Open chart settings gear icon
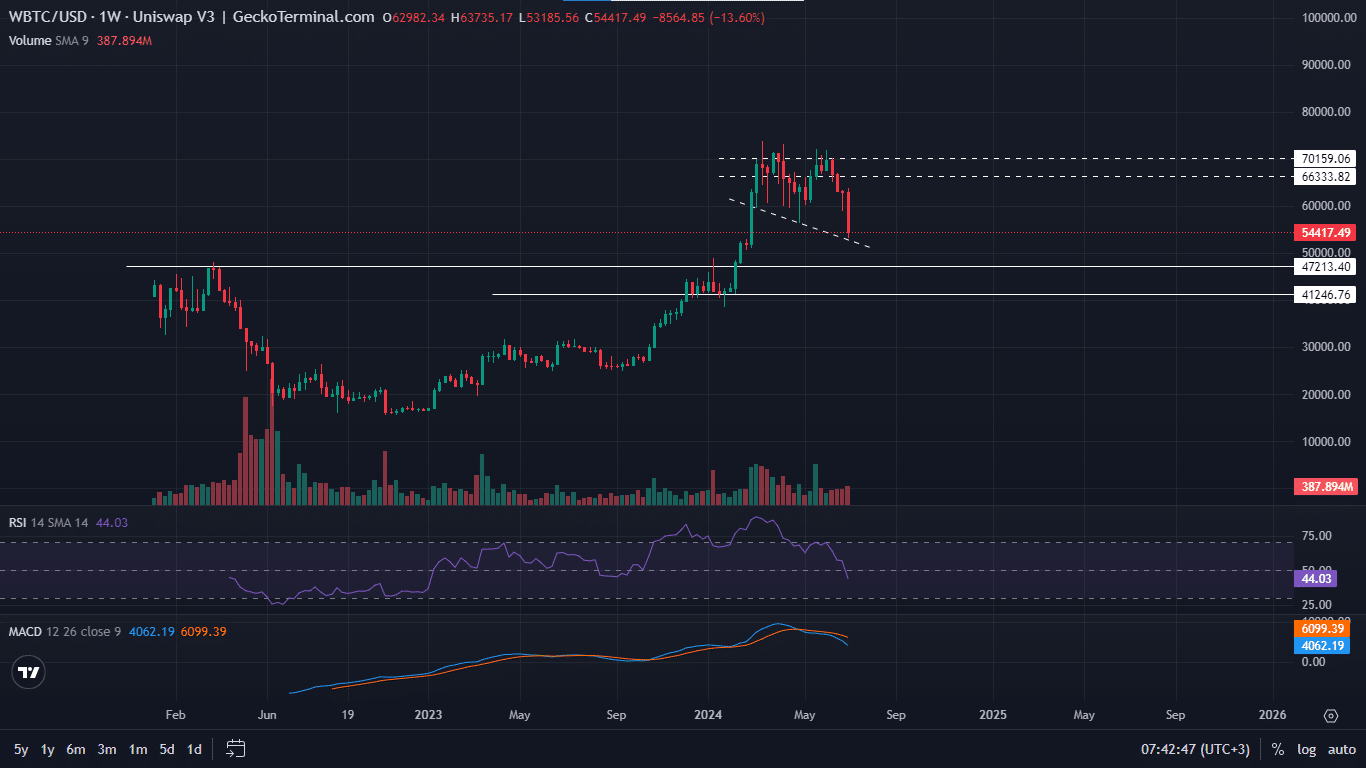The image size is (1366, 768). [1330, 716]
